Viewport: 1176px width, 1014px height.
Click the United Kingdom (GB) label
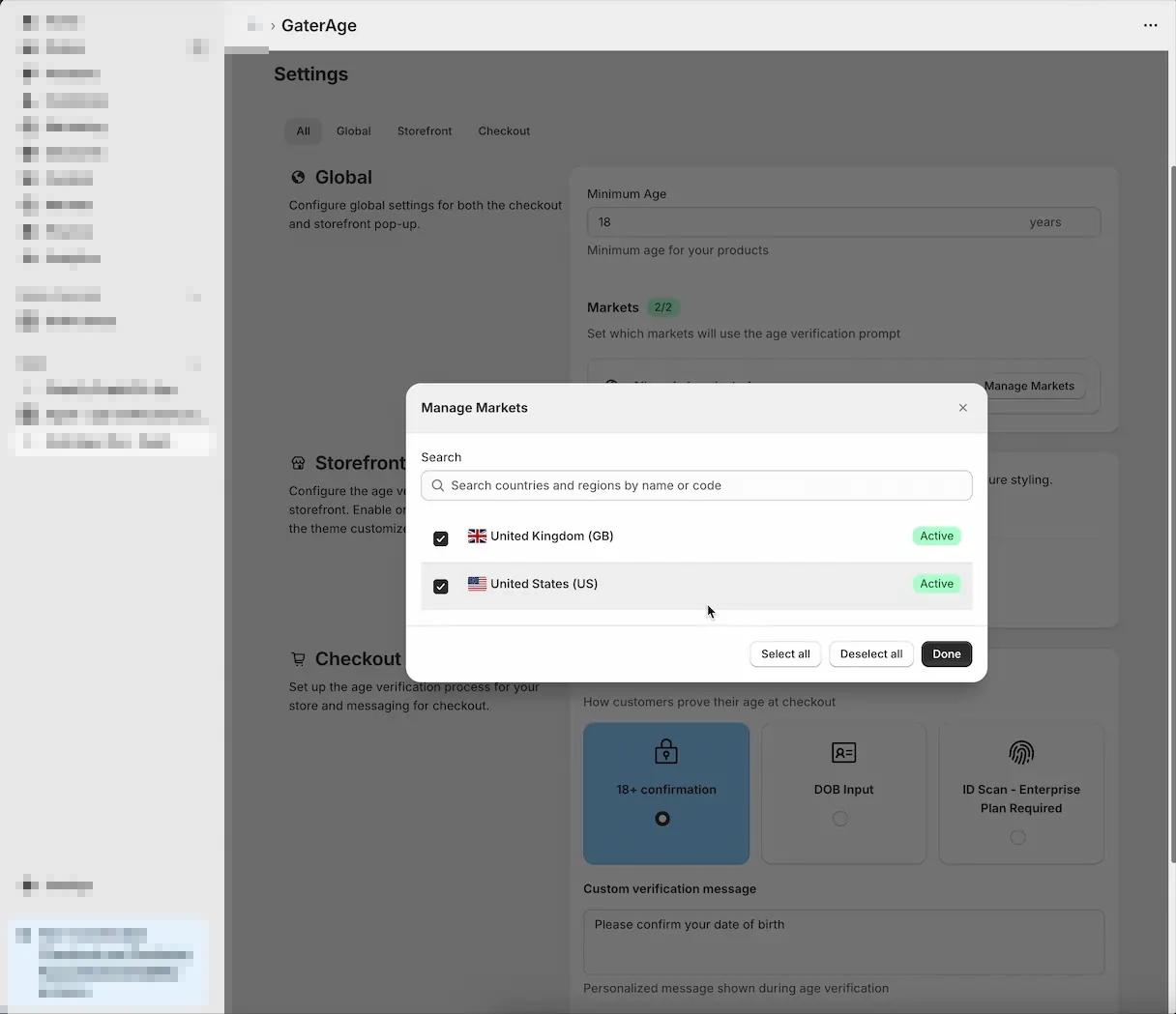pyautogui.click(x=552, y=536)
